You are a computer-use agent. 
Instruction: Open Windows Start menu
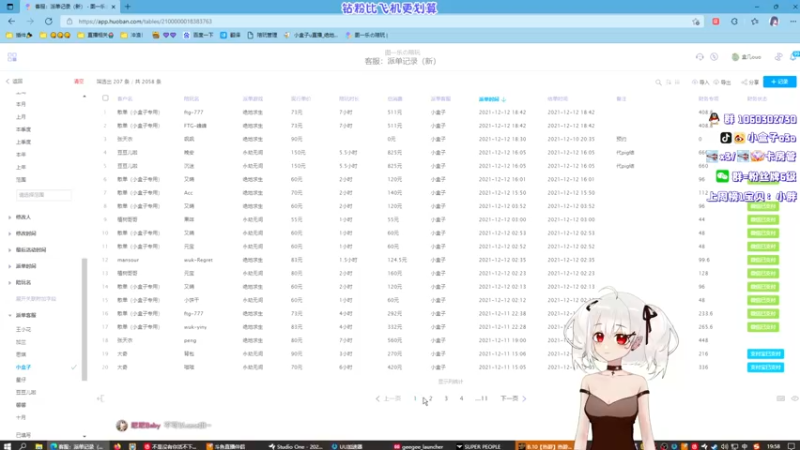coord(7,446)
